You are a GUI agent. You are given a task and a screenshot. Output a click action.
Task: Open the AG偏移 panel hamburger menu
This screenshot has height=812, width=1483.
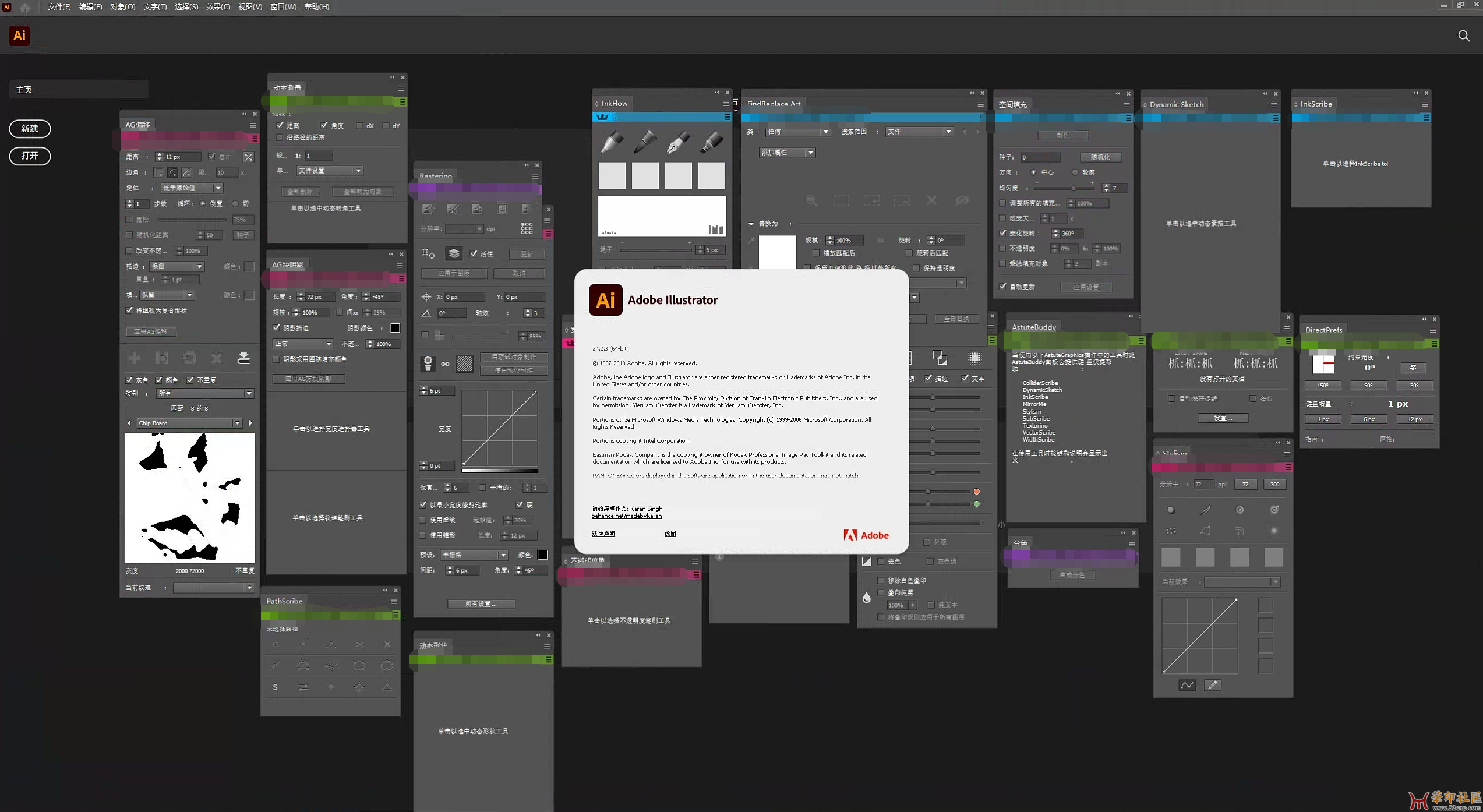point(253,125)
